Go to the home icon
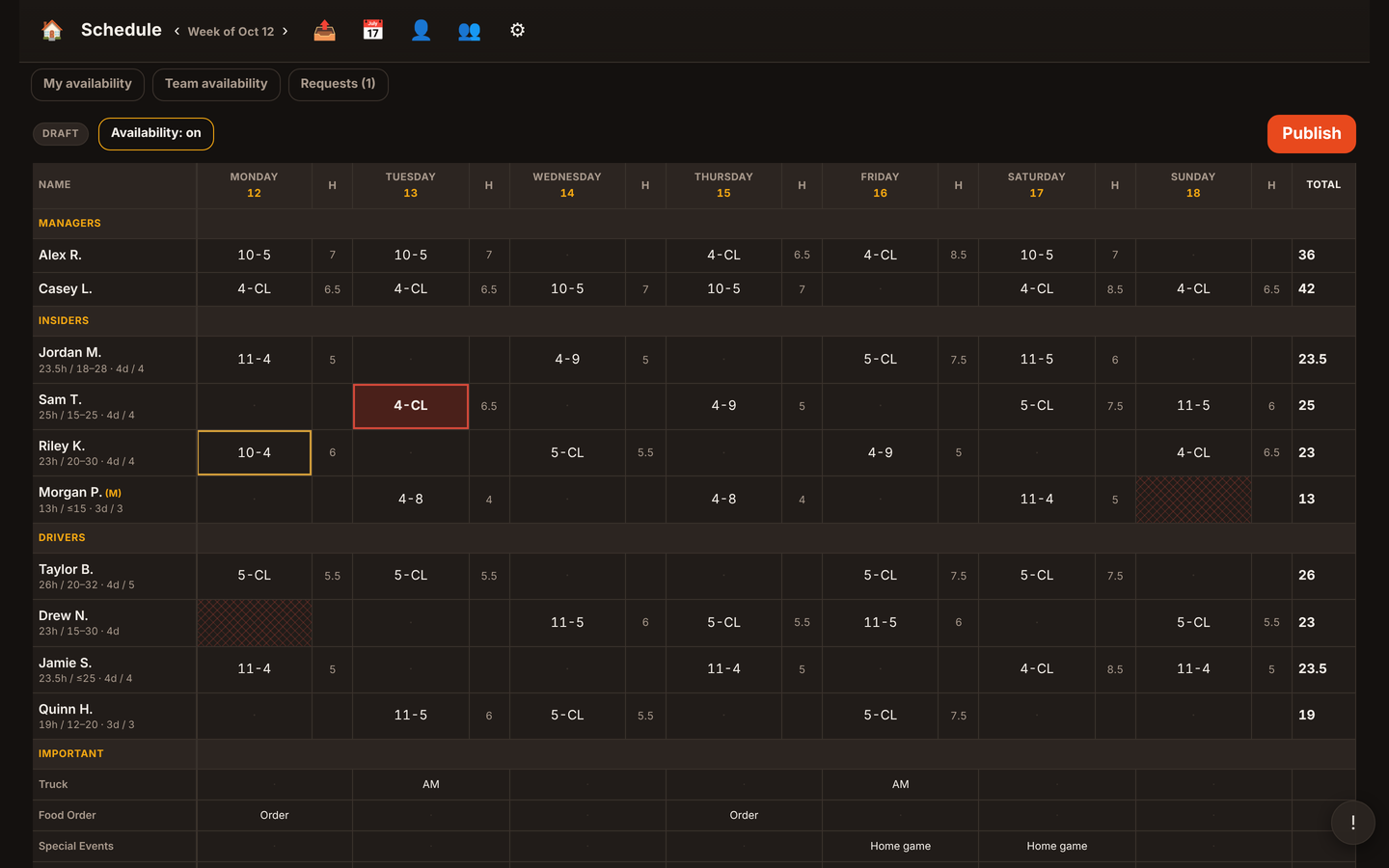This screenshot has height=868, width=1389. (x=52, y=30)
